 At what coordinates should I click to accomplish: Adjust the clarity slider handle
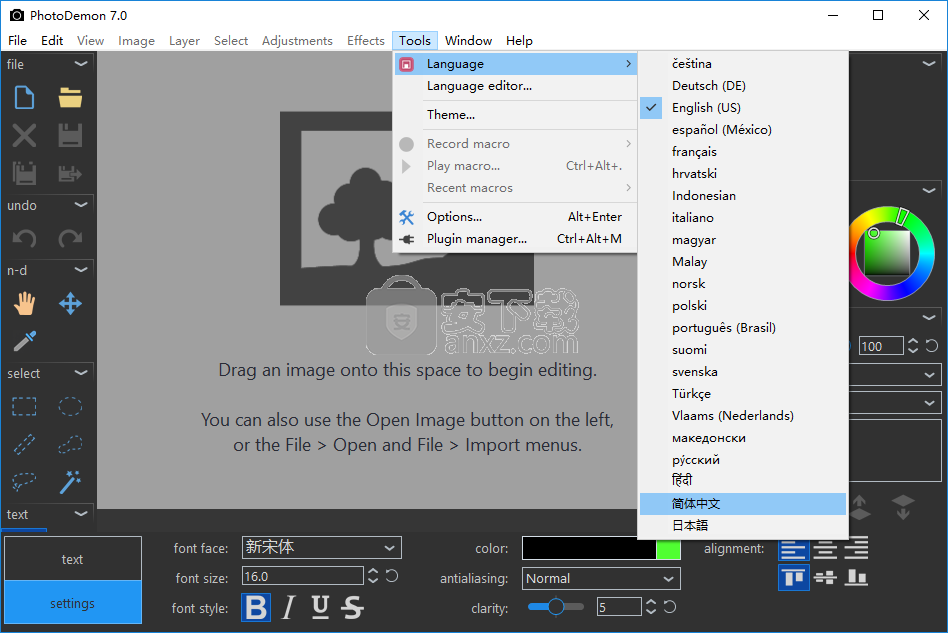[556, 606]
